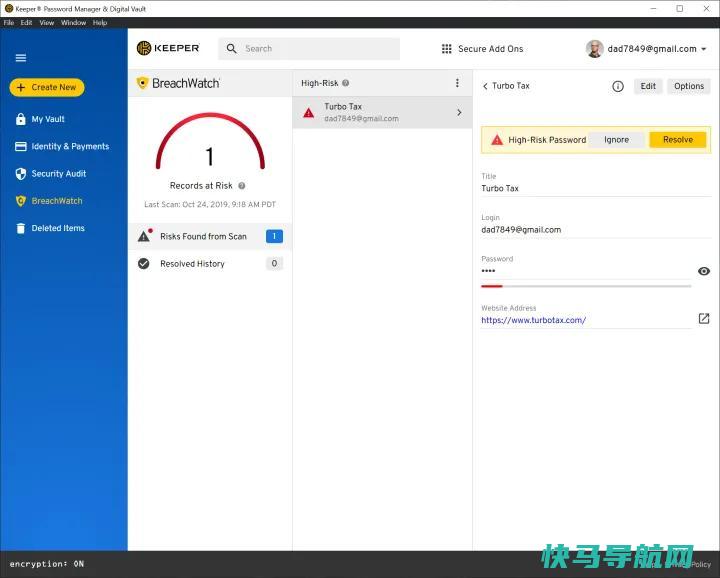Toggle password visibility eye icon
Image resolution: width=720 pixels, height=578 pixels.
(x=703, y=271)
